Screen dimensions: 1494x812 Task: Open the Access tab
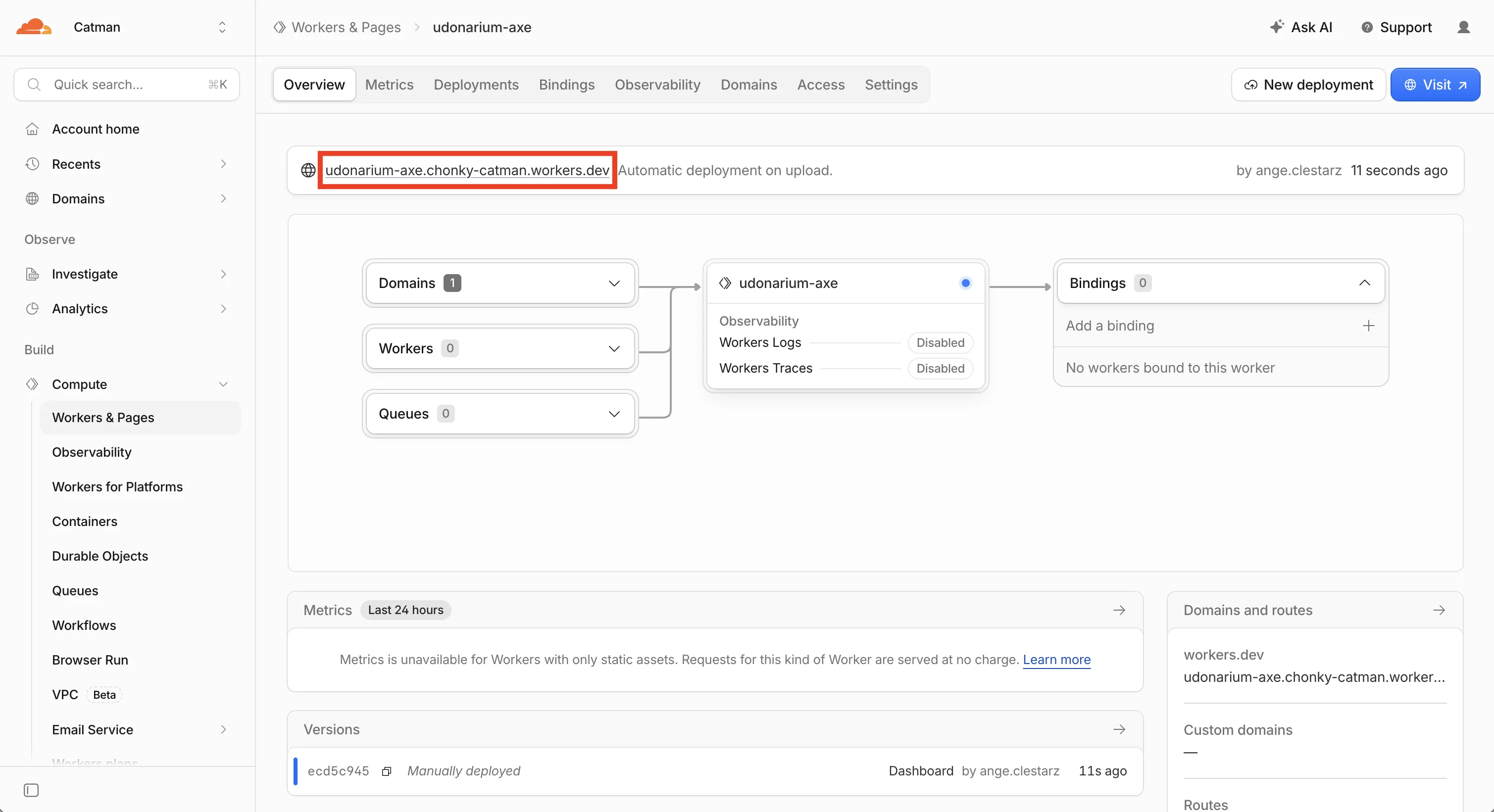[821, 85]
